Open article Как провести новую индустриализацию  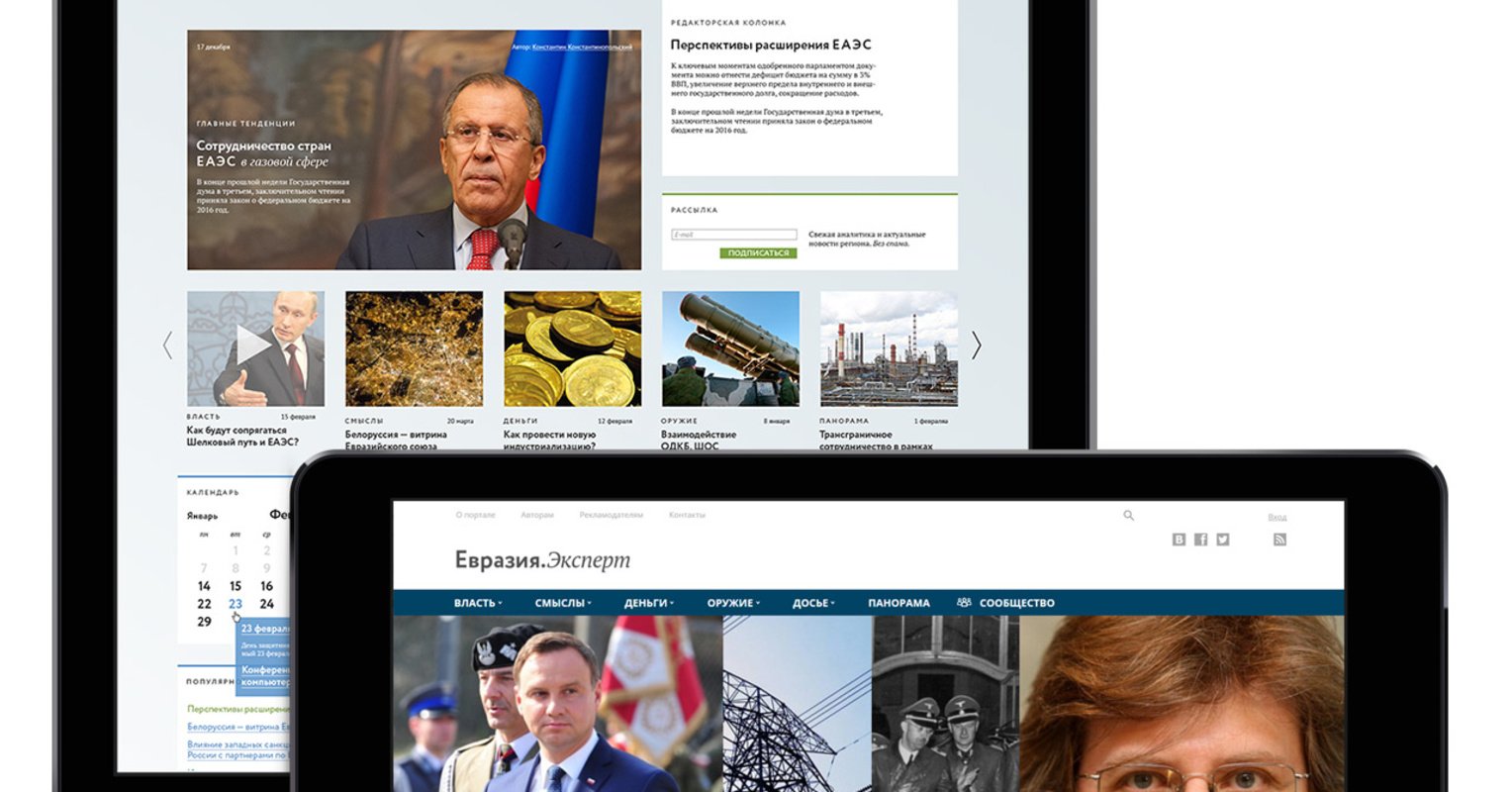550,441
